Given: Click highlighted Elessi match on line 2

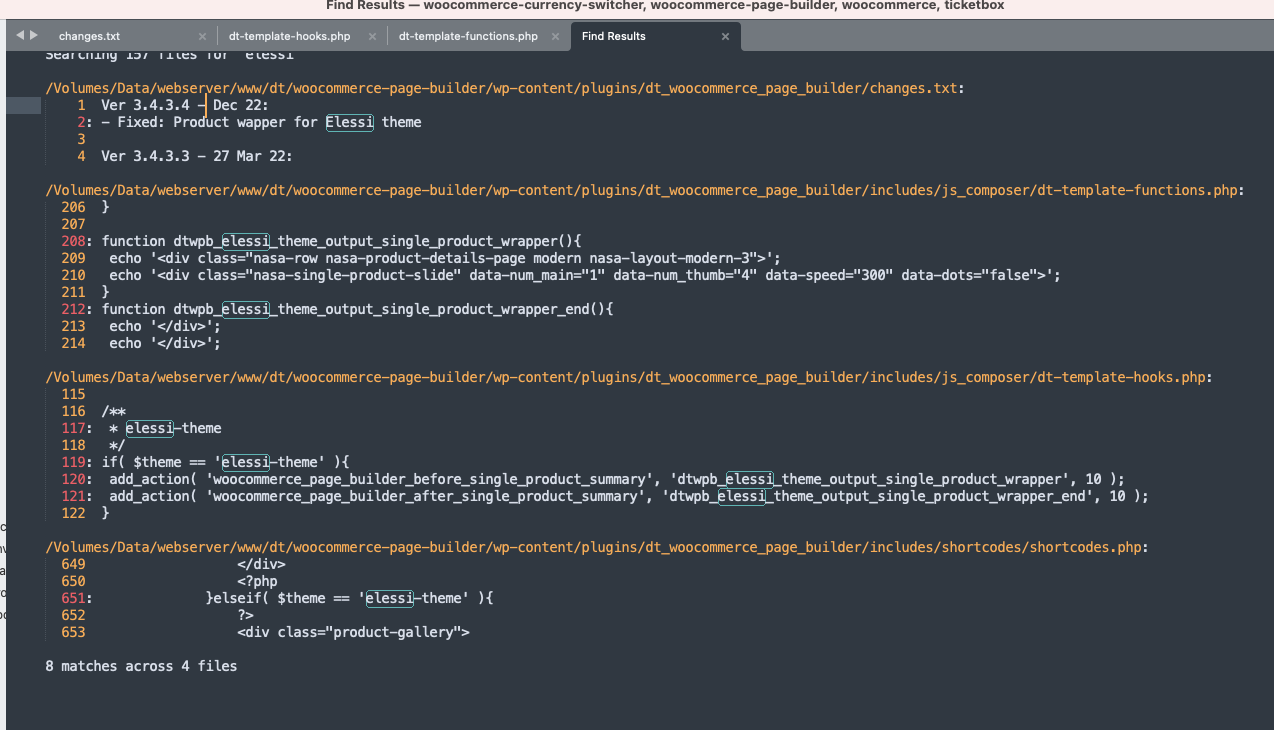Looking at the screenshot, I should click(x=349, y=122).
